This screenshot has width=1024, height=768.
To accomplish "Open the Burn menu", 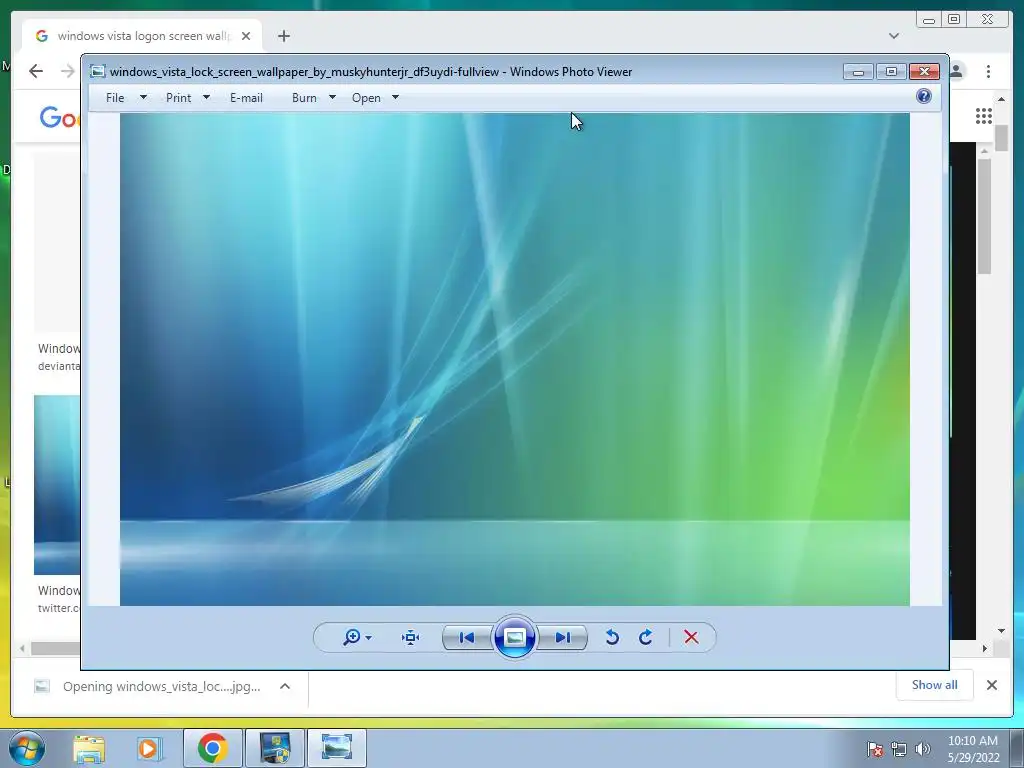I will (x=304, y=97).
